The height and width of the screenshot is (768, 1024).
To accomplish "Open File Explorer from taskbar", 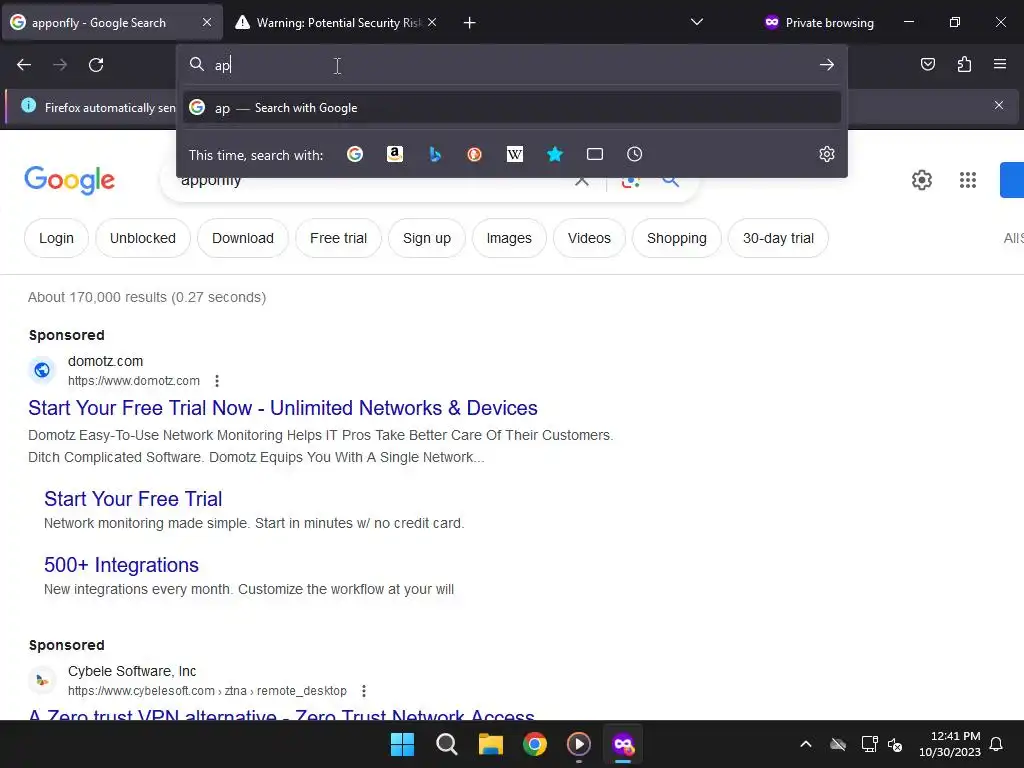I will [x=490, y=744].
